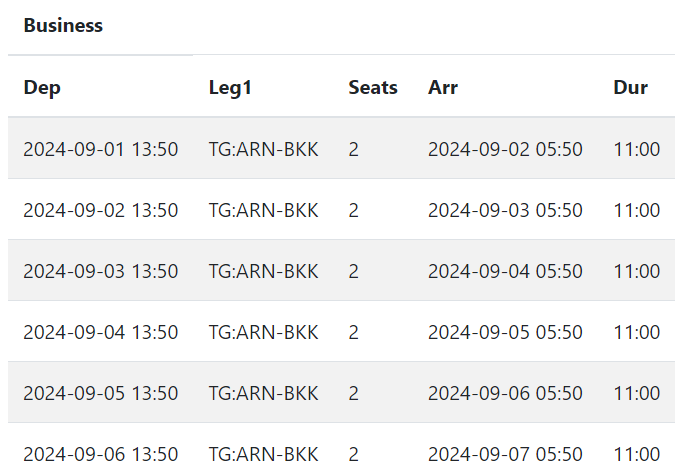The image size is (682, 474).
Task: Click the Arr column header
Action: [x=443, y=87]
